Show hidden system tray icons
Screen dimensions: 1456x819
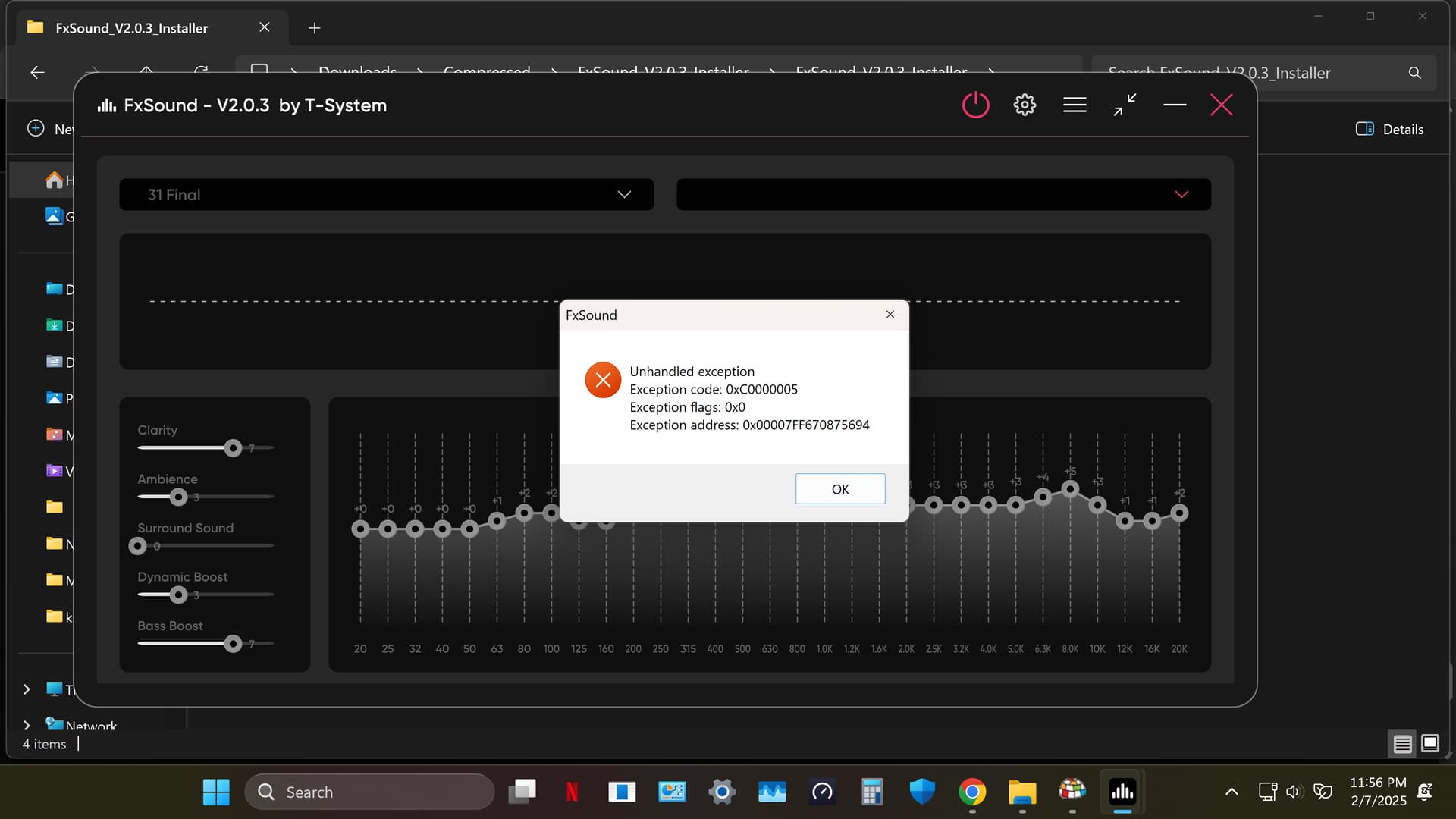[1232, 792]
